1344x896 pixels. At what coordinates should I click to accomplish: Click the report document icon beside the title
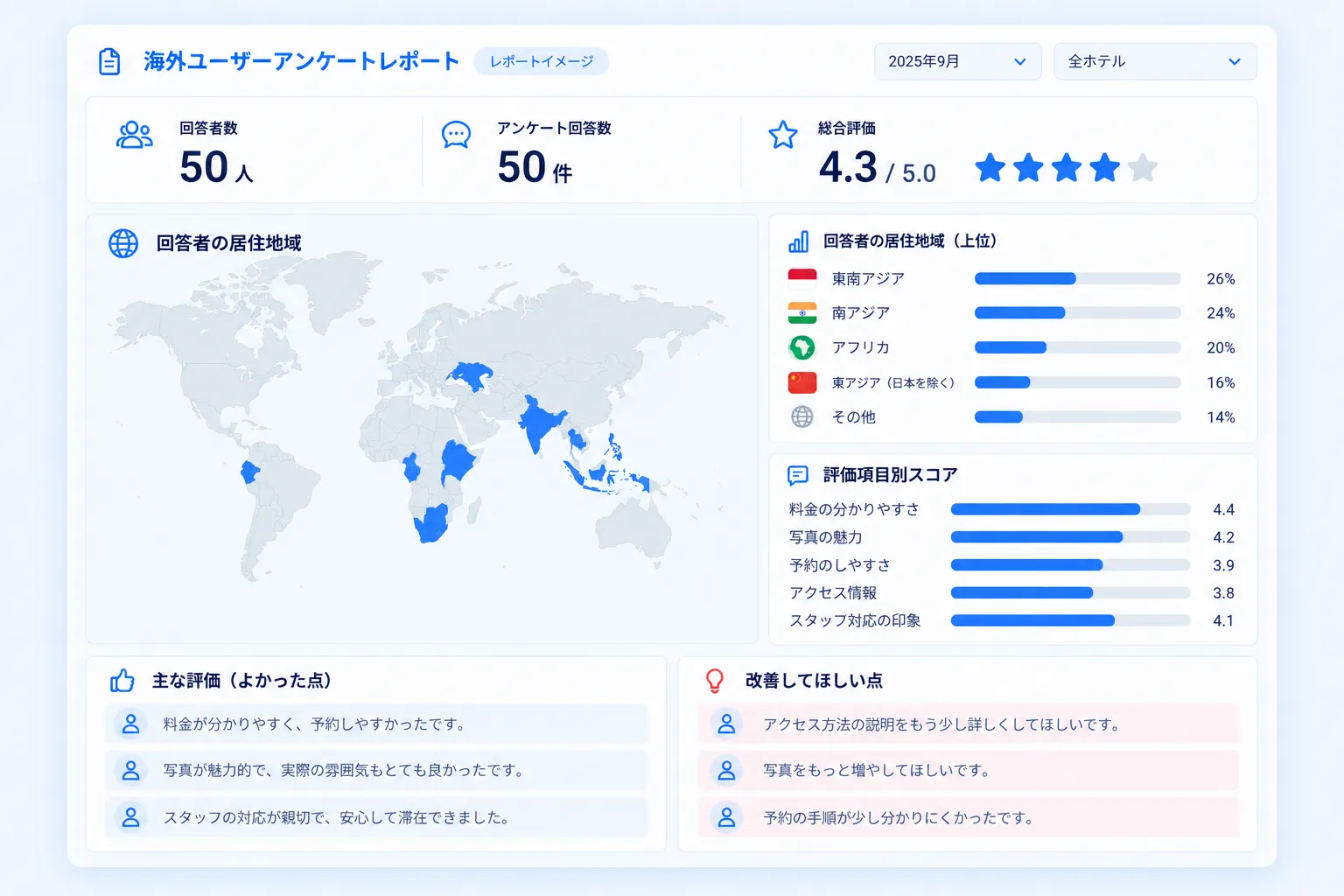[x=109, y=61]
